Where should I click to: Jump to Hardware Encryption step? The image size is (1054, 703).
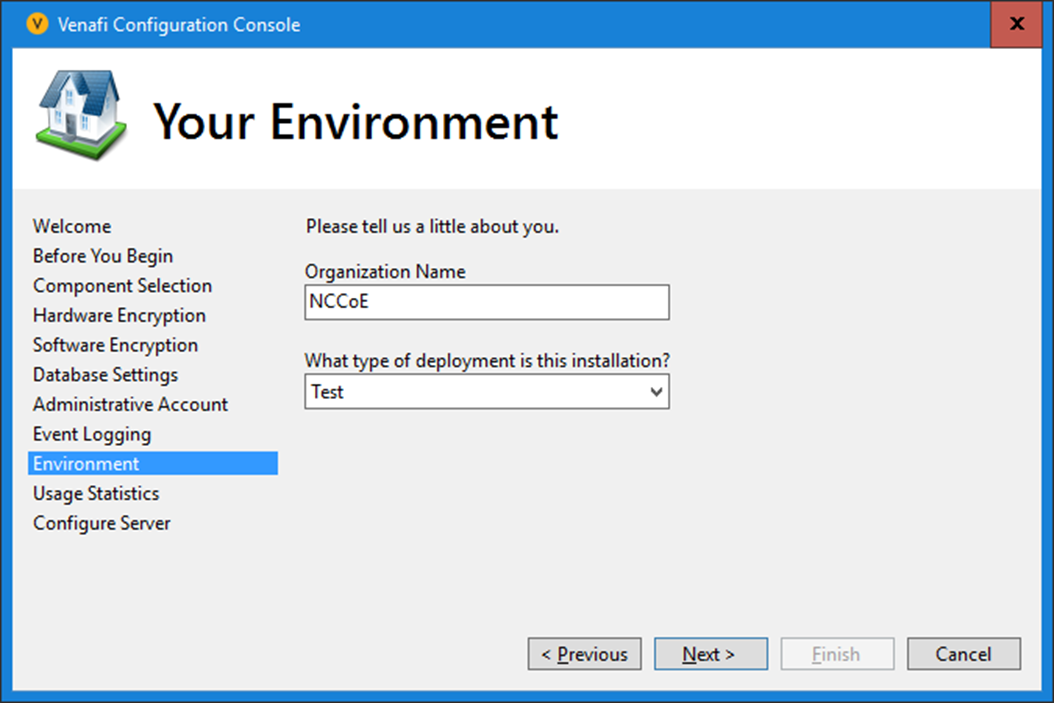(119, 315)
